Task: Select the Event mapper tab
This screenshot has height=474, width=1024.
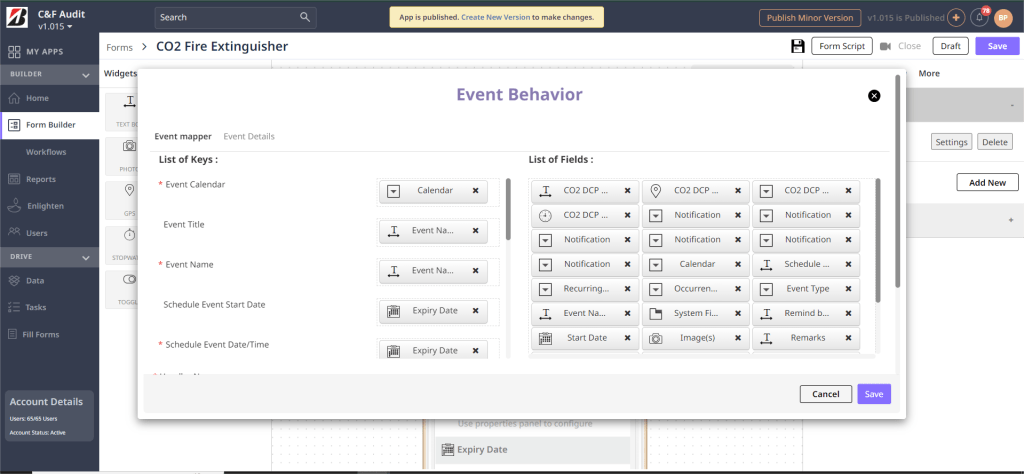Action: tap(182, 136)
